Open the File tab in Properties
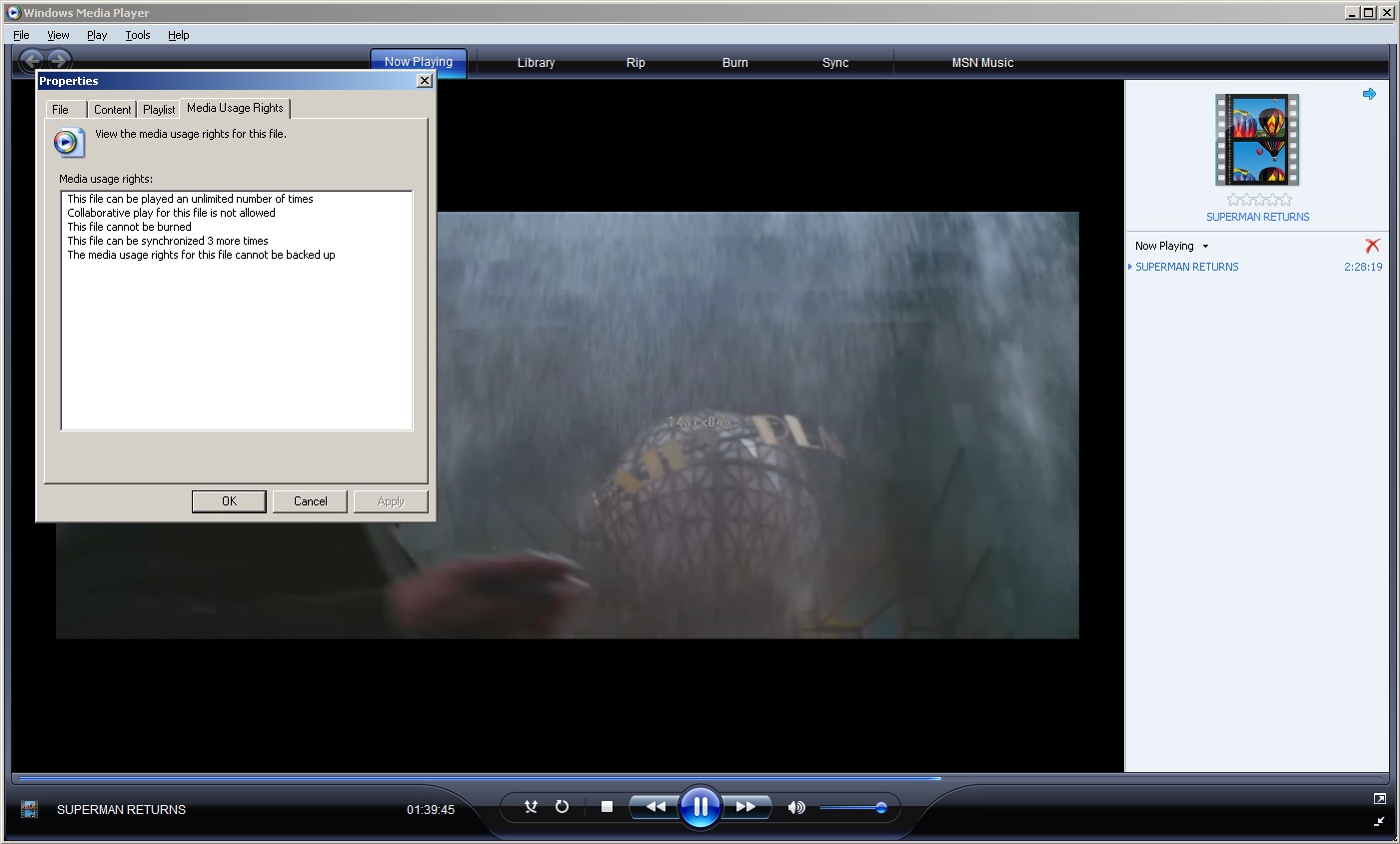1400x844 pixels. [61, 109]
